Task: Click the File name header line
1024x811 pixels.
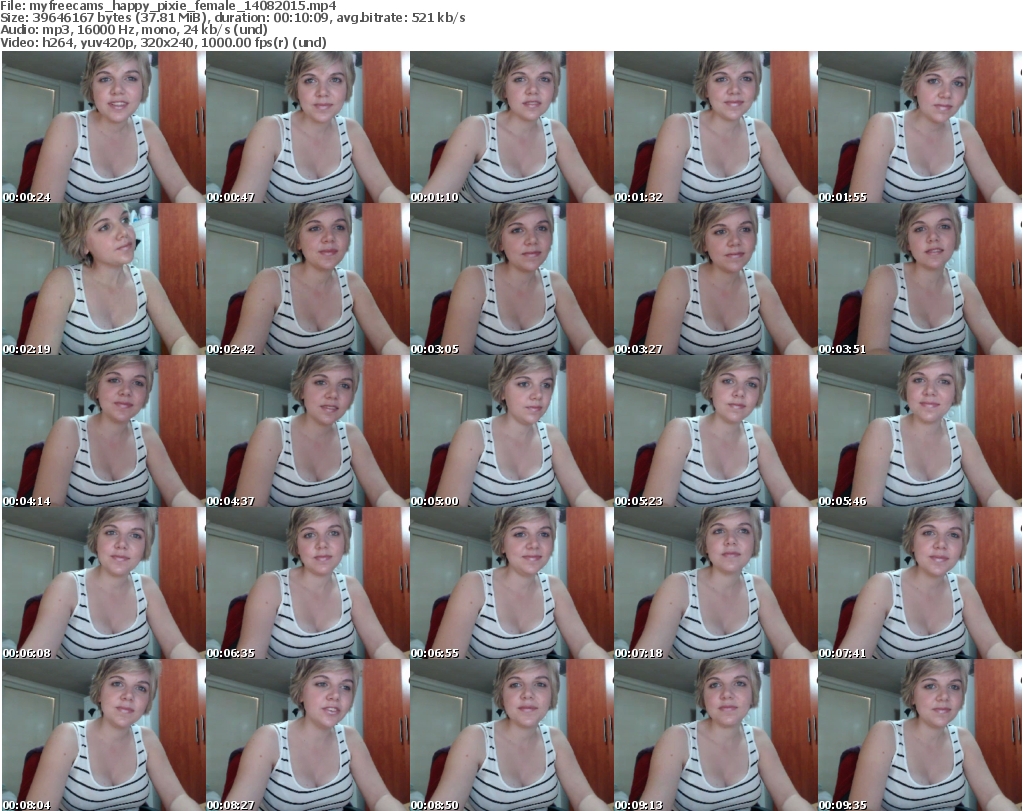Action: (168, 6)
